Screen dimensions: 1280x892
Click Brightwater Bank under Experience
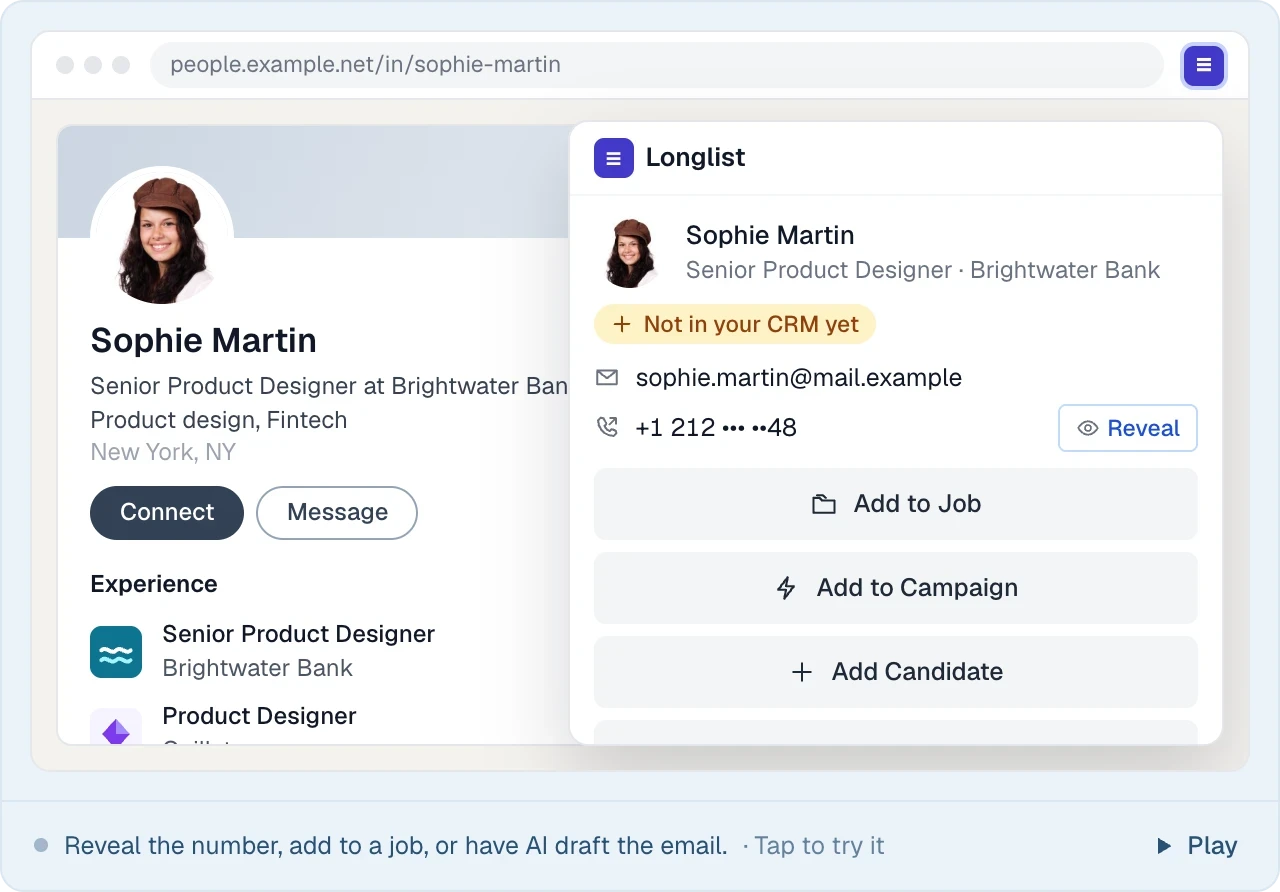[x=258, y=668]
